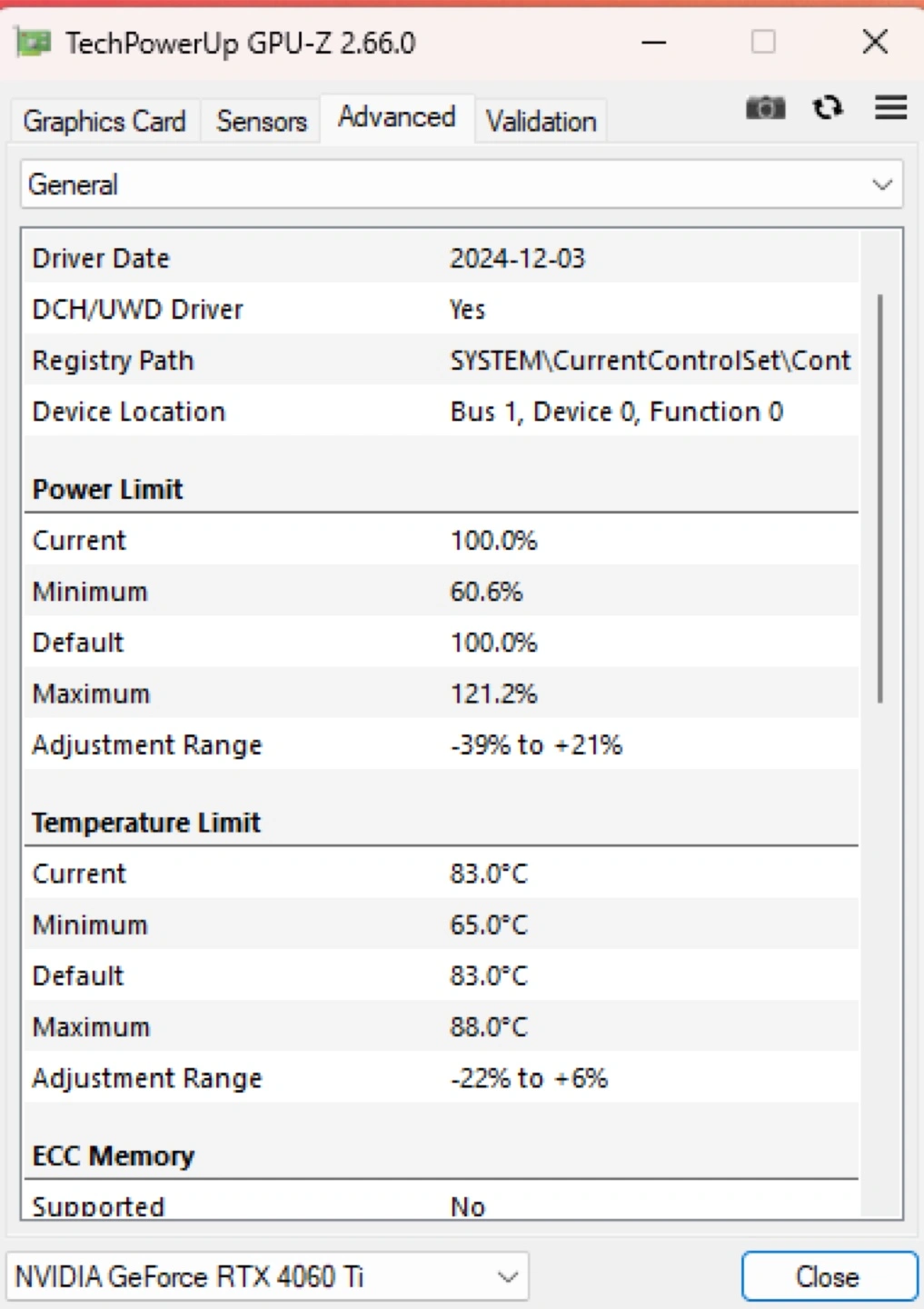Image resolution: width=924 pixels, height=1309 pixels.
Task: Select Power Limit Maximum value 121.2%
Action: [x=493, y=694]
